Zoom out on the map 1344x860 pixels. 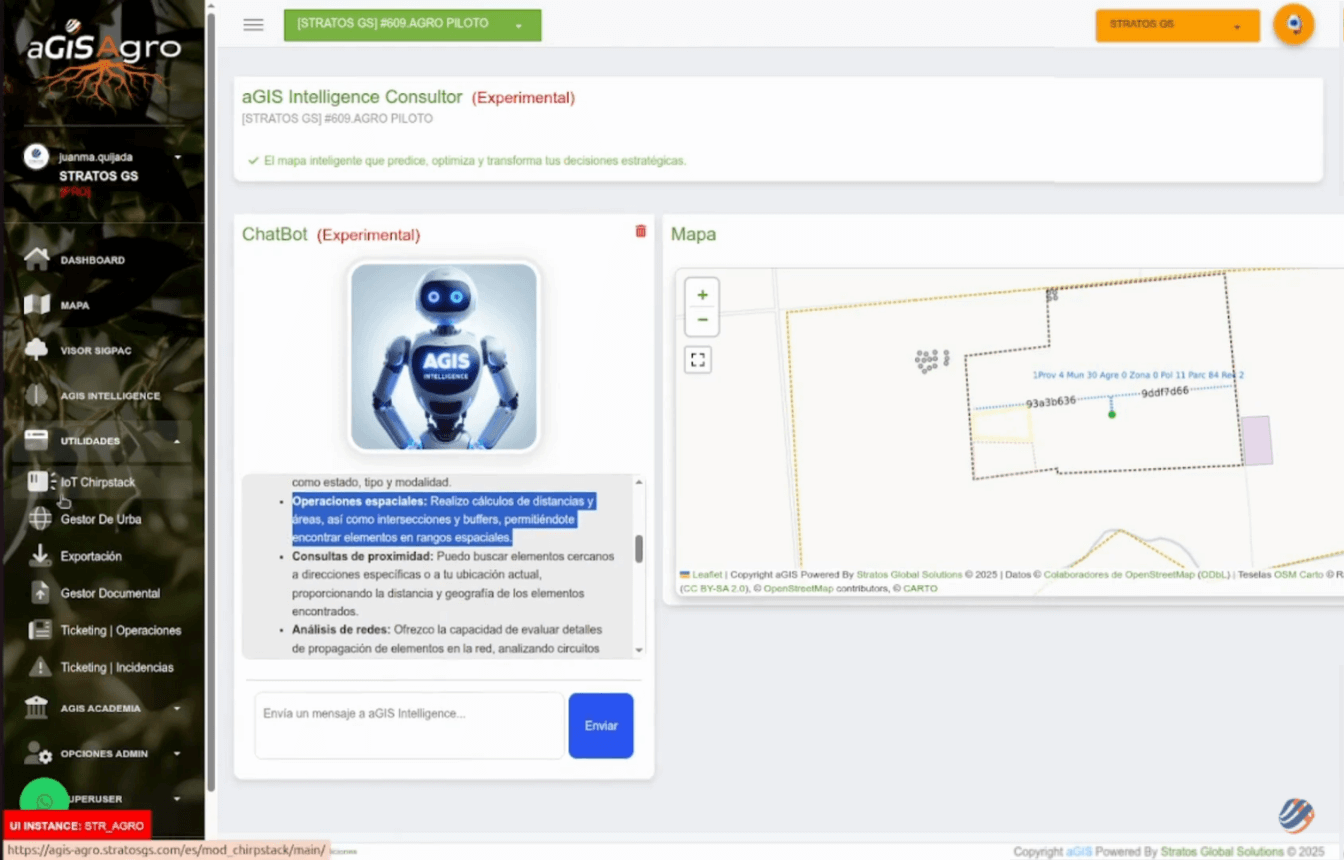click(702, 320)
